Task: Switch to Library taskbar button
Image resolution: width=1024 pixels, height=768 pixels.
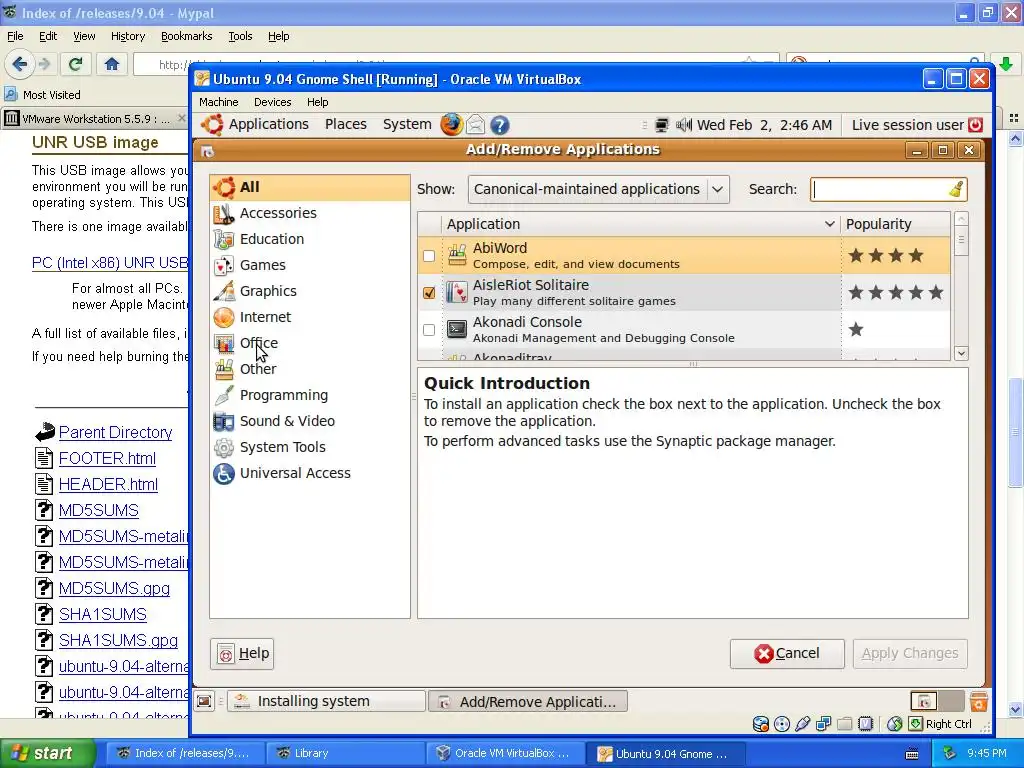Action: 344,754
